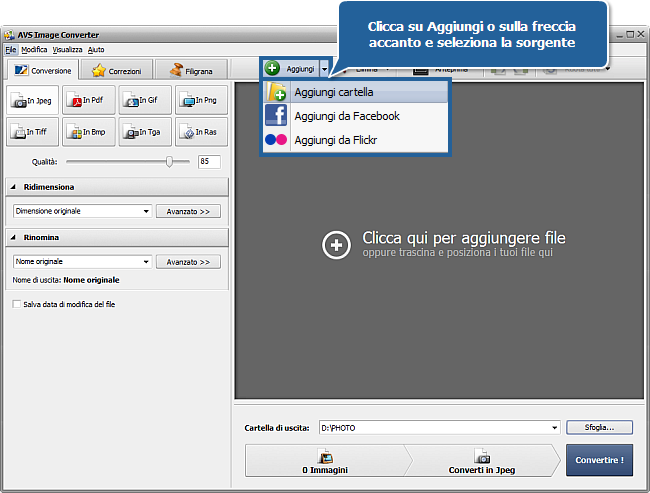Click the circled plus to add files

[x=336, y=245]
